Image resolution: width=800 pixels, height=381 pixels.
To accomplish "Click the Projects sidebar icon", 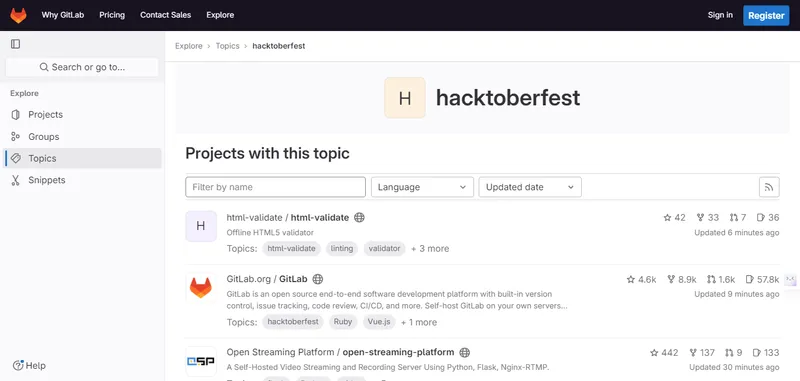I will 16,115.
